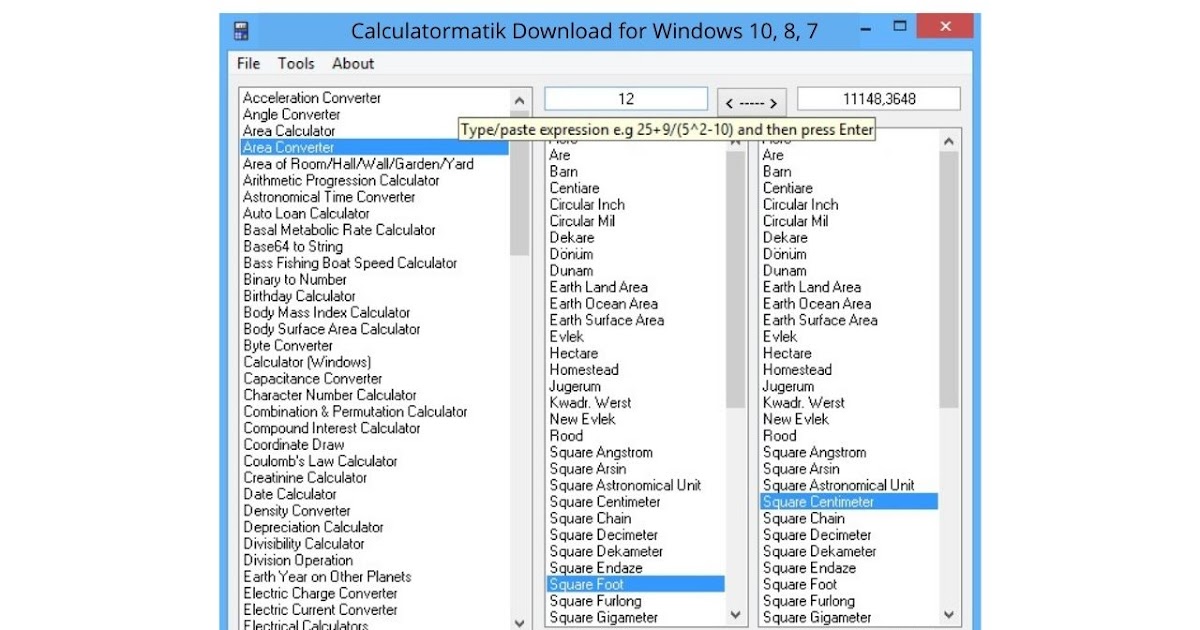Click the calculator app icon in title bar
The height and width of the screenshot is (630, 1200).
pos(241,31)
